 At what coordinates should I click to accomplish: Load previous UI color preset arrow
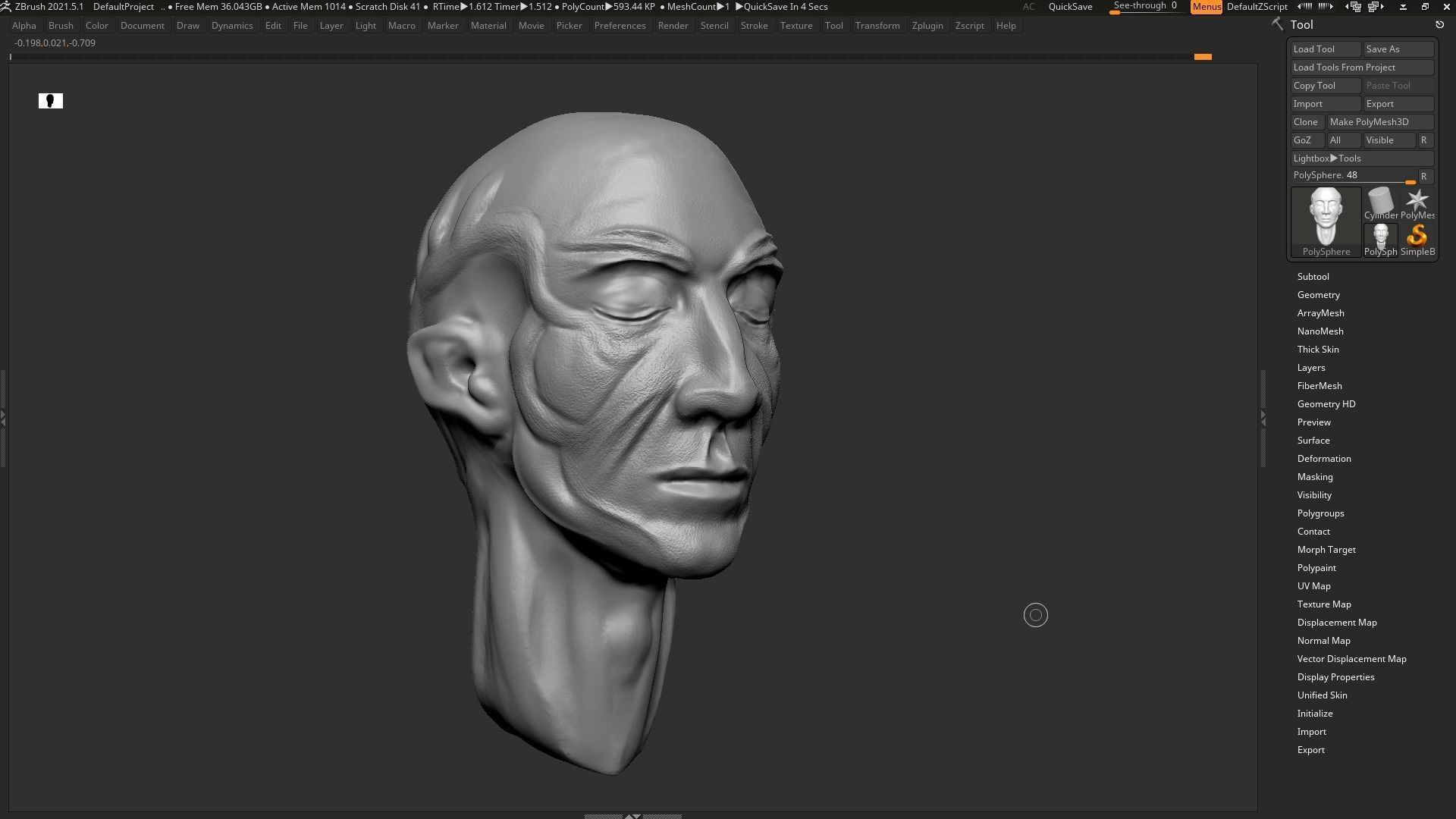click(1305, 7)
